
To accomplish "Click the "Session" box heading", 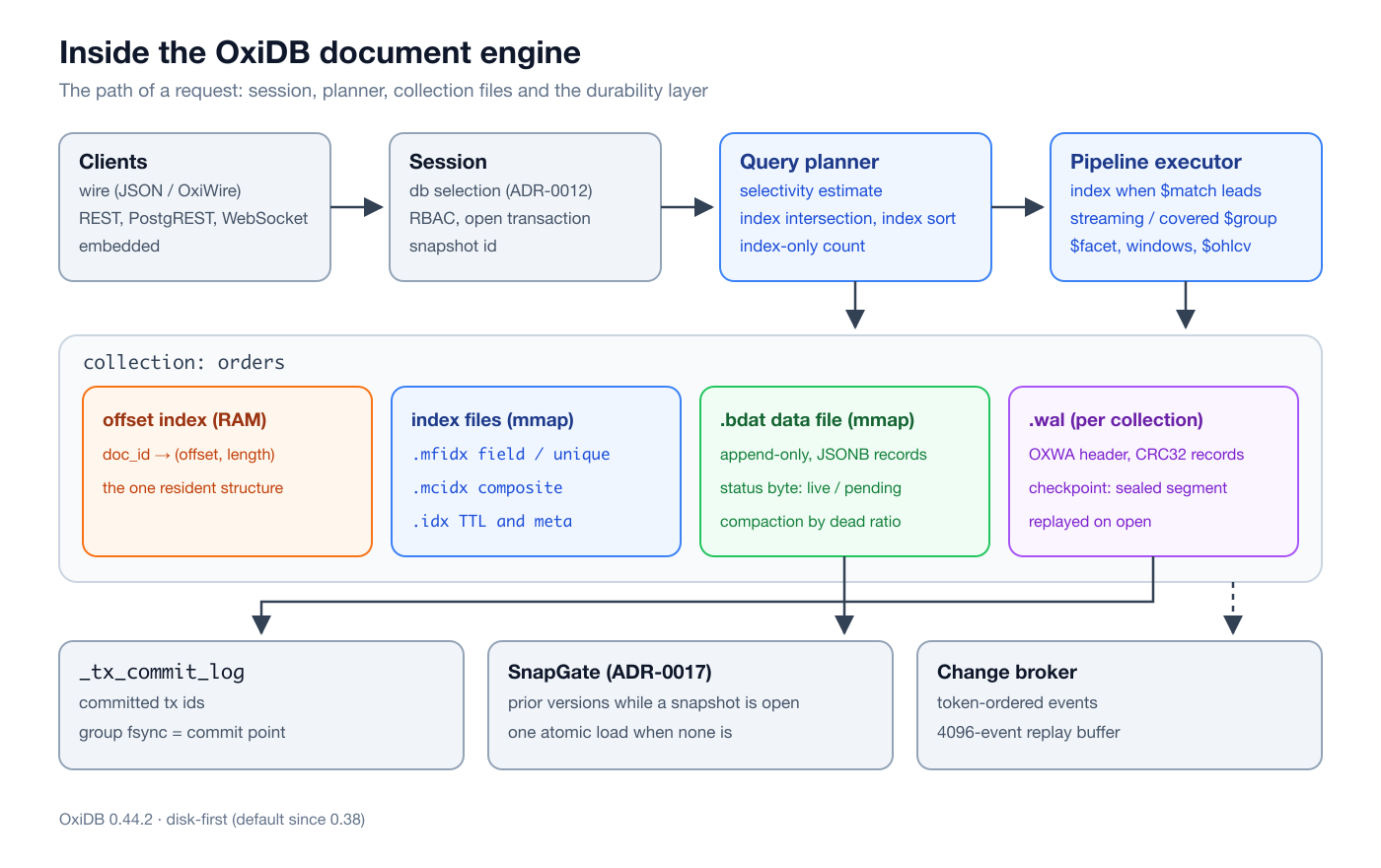I will 448,162.
